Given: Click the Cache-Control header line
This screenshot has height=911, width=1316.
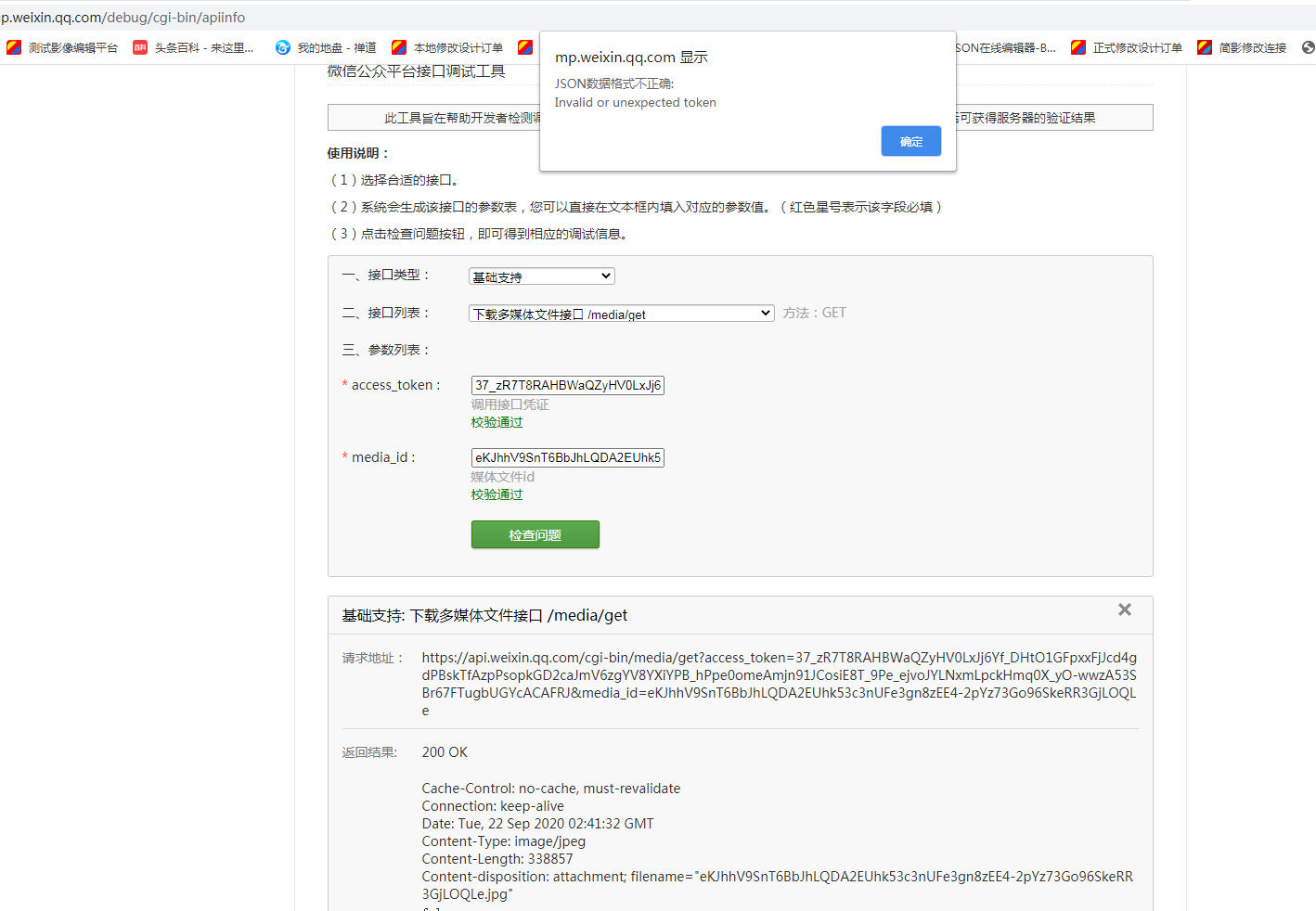Looking at the screenshot, I should [551, 789].
